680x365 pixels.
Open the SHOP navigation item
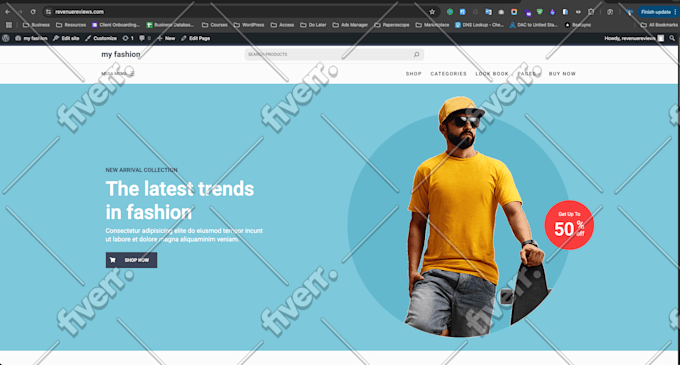click(x=414, y=74)
